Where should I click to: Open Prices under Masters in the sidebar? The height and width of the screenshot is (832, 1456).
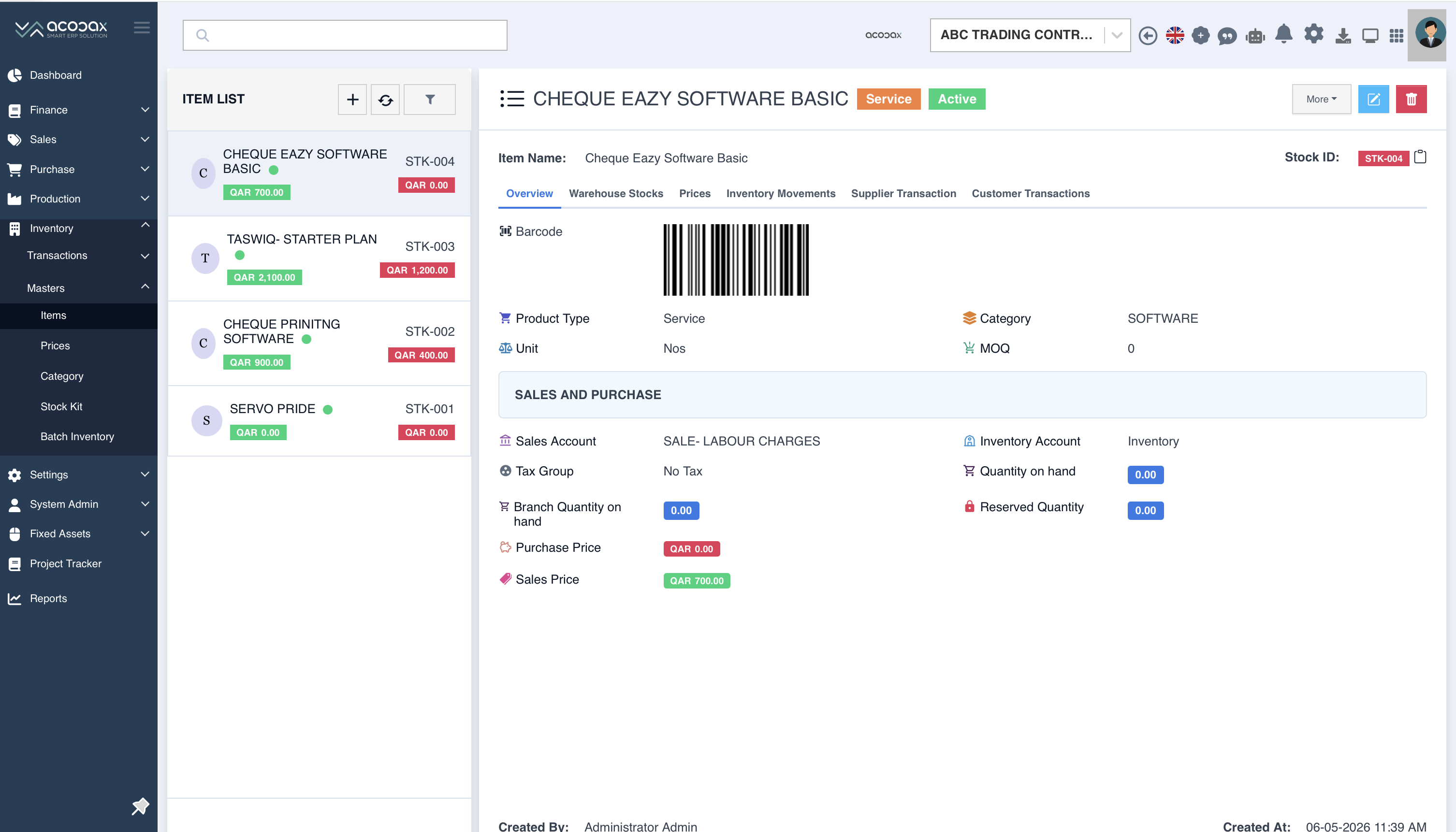click(x=79, y=346)
